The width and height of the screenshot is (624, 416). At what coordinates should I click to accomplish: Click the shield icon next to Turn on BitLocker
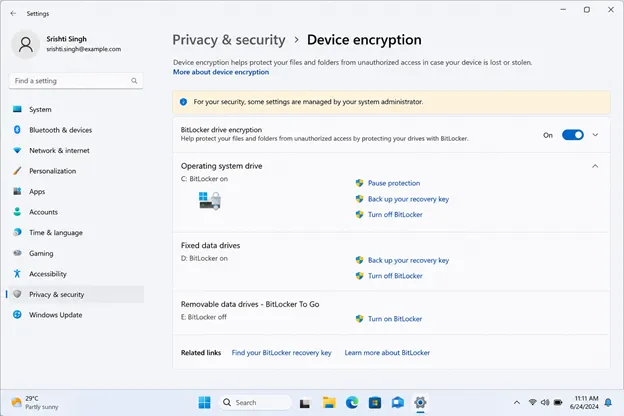359,319
